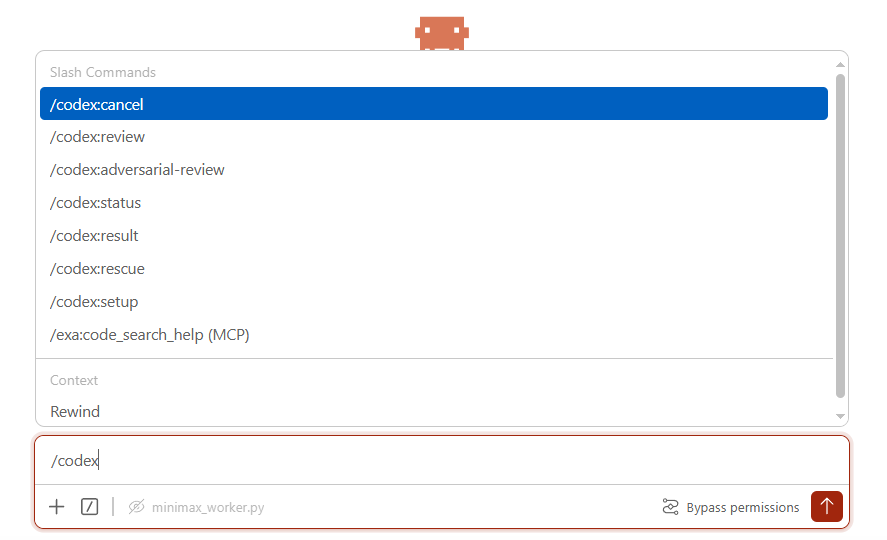Screen dimensions: 887x540
Task: Click the command list scrollbar thumb
Action: click(x=841, y=236)
